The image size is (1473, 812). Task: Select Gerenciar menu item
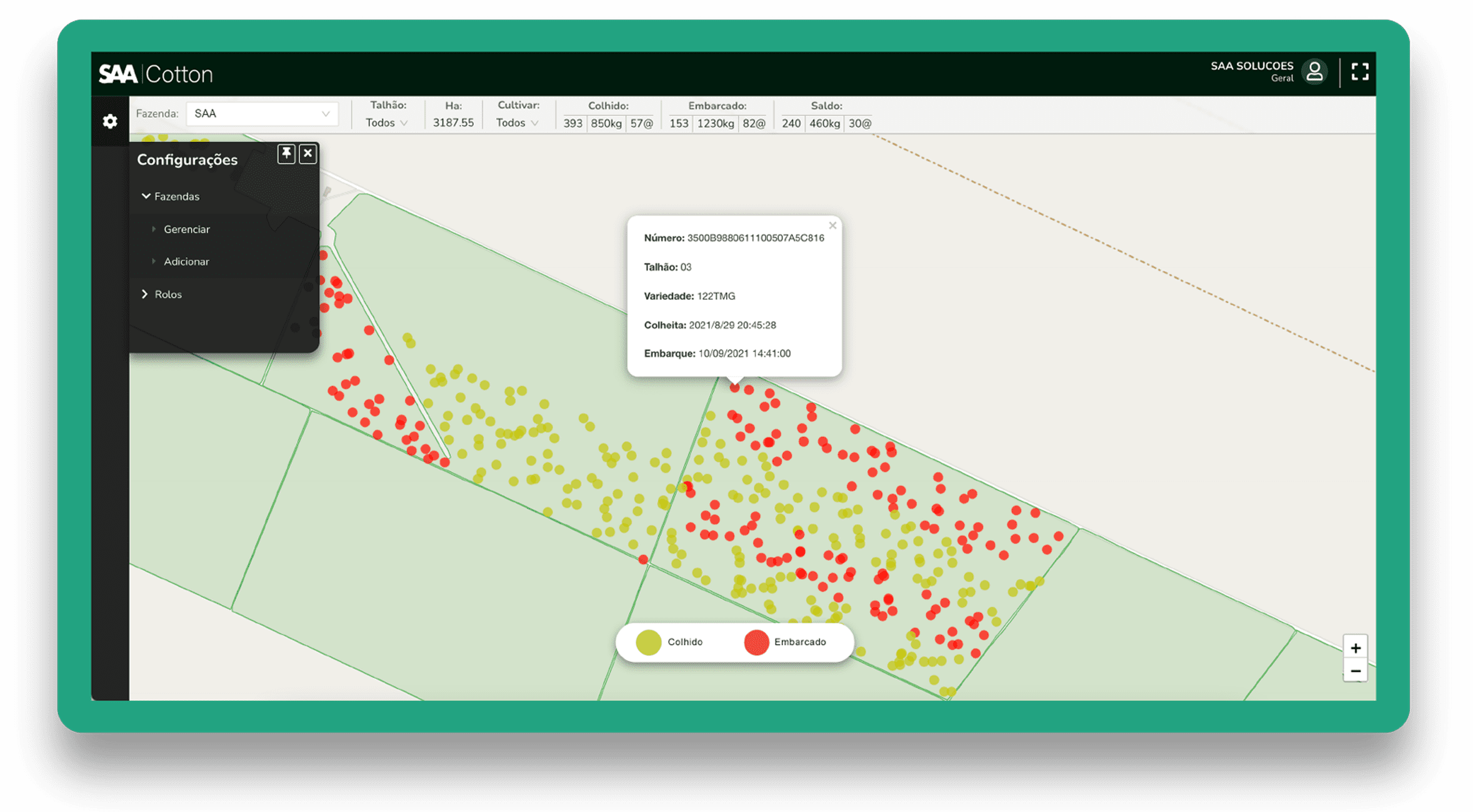186,229
